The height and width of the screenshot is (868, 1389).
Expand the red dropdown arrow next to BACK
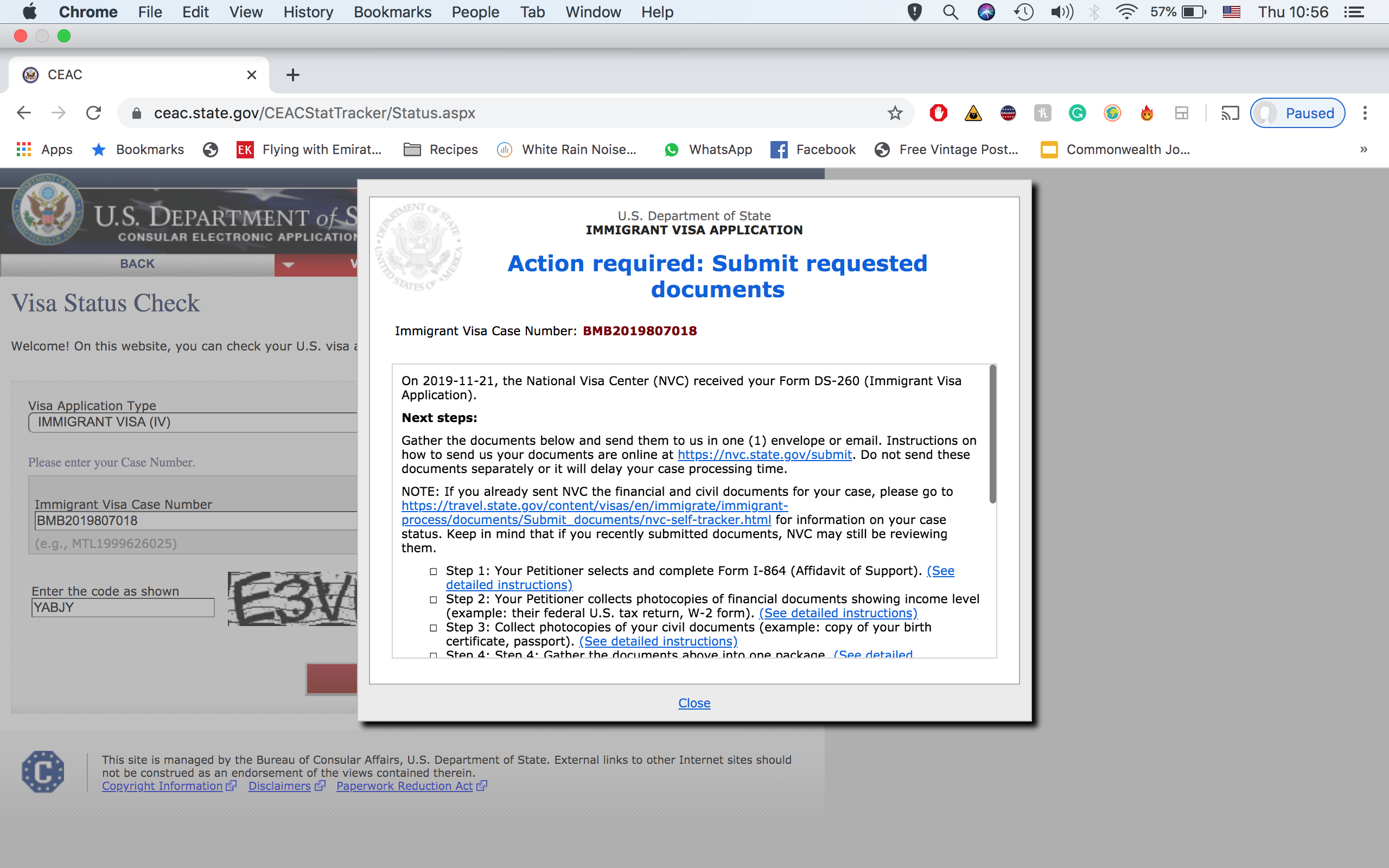click(288, 265)
